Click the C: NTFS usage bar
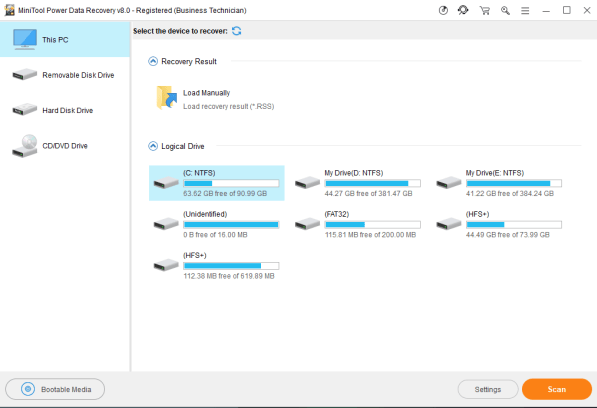The image size is (597, 408). (231, 183)
